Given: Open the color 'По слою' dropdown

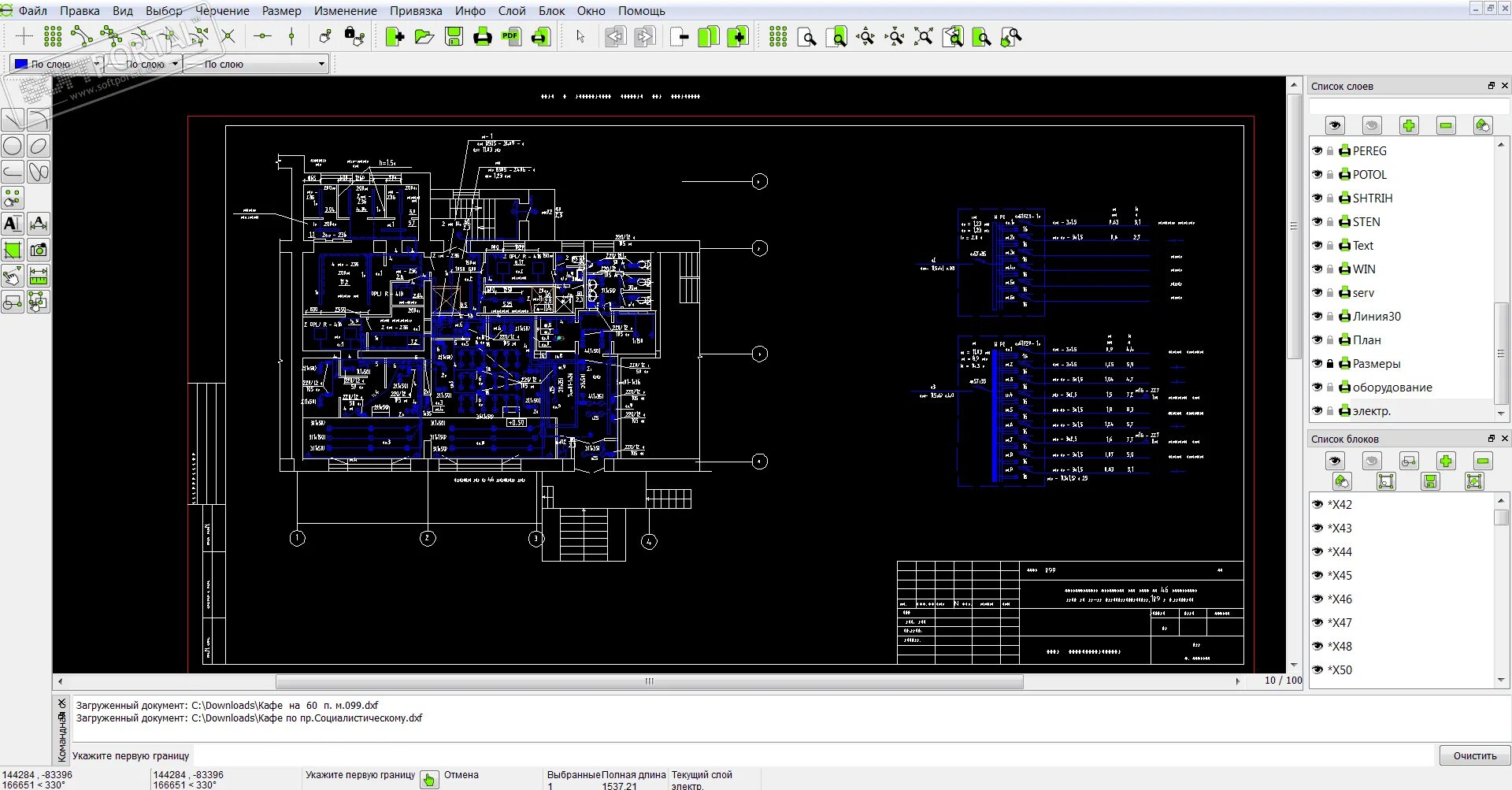Looking at the screenshot, I should pos(57,64).
